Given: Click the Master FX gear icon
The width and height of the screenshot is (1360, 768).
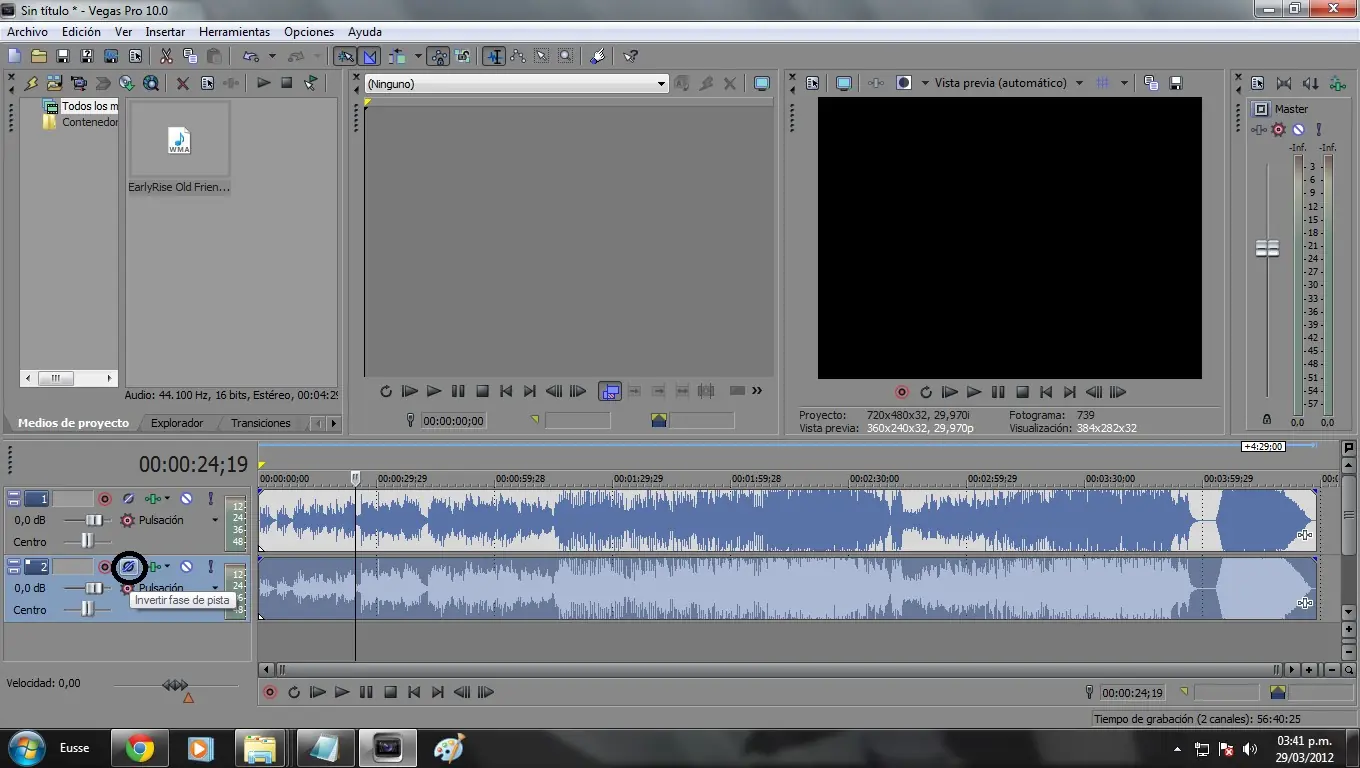Looking at the screenshot, I should [x=1278, y=129].
